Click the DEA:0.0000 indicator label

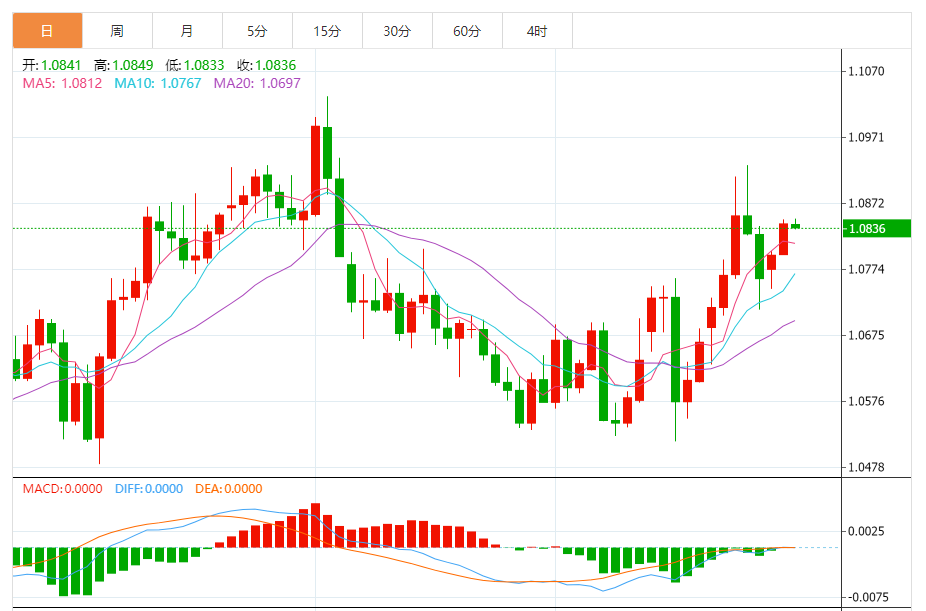tap(229, 489)
